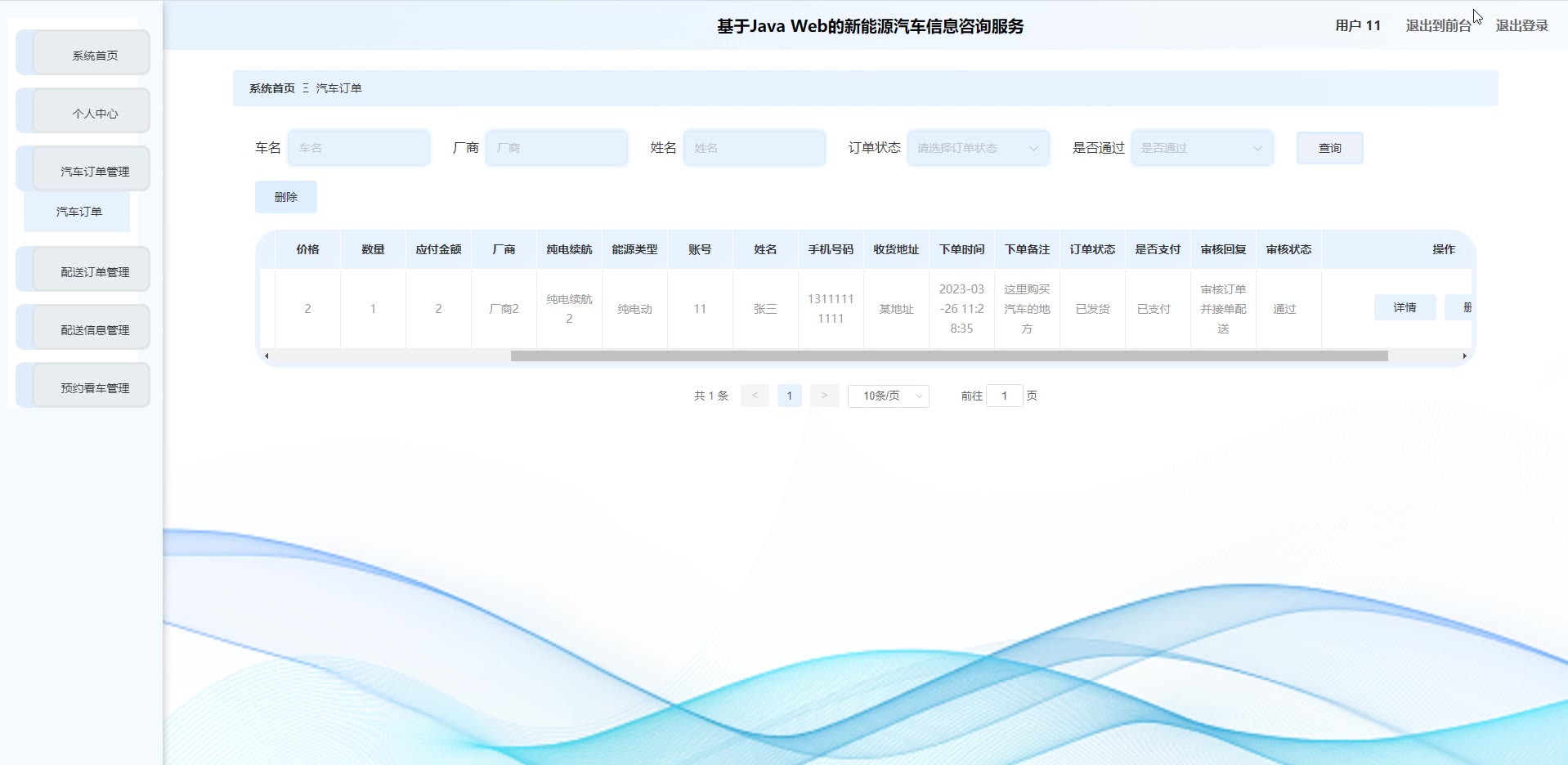The image size is (1568, 765).
Task: Click the 是否支付 column header
Action: [1158, 249]
